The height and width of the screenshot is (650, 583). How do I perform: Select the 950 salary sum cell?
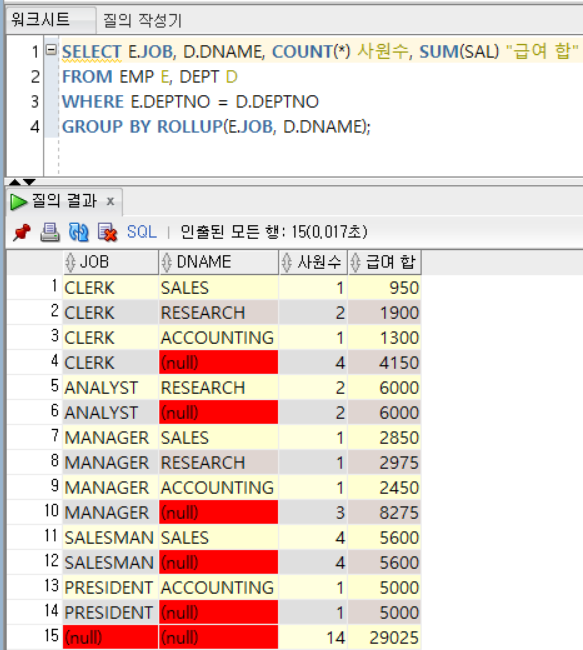(384, 288)
